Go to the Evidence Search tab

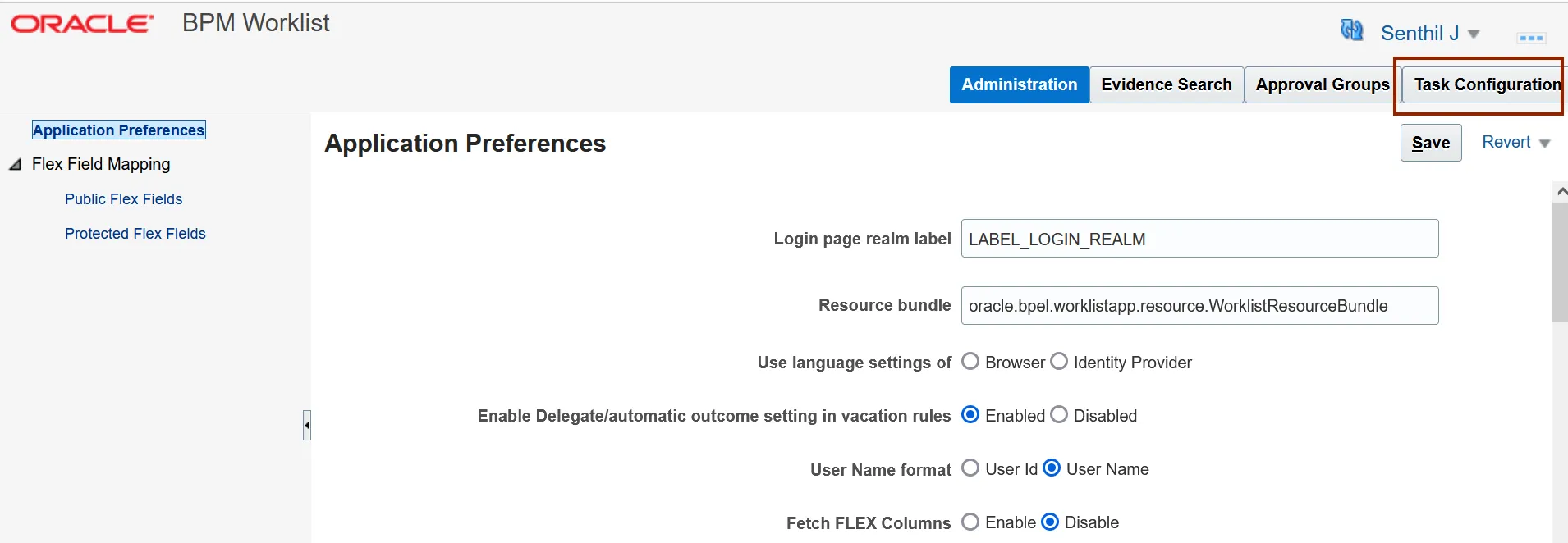1166,84
